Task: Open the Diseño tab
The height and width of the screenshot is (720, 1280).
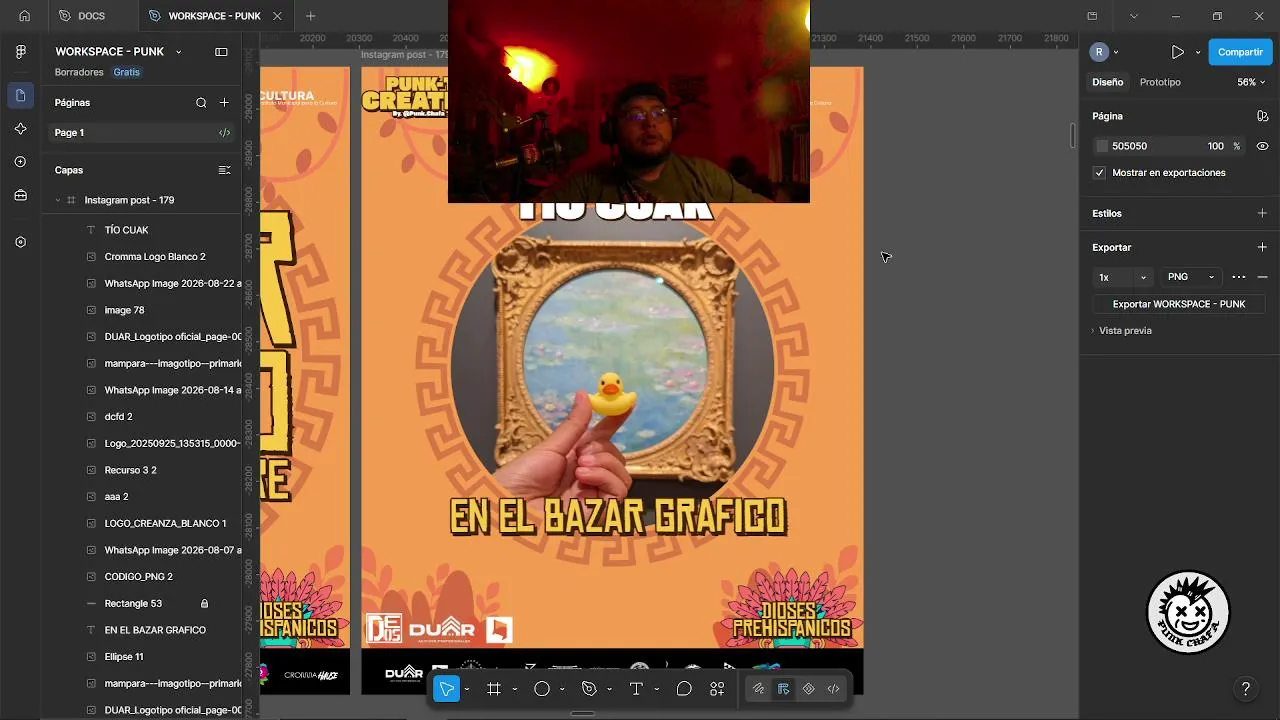Action: (1107, 82)
